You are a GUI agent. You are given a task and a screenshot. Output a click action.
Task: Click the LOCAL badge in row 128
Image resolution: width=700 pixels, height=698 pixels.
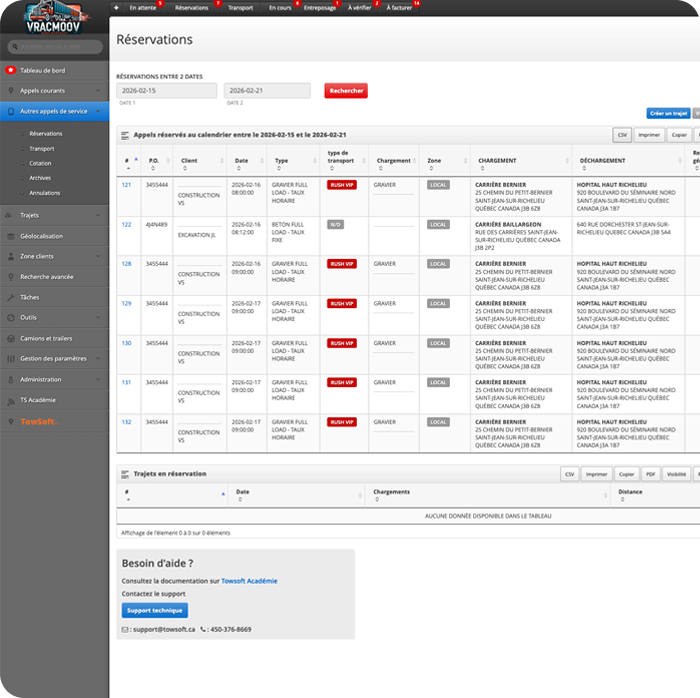click(x=438, y=264)
